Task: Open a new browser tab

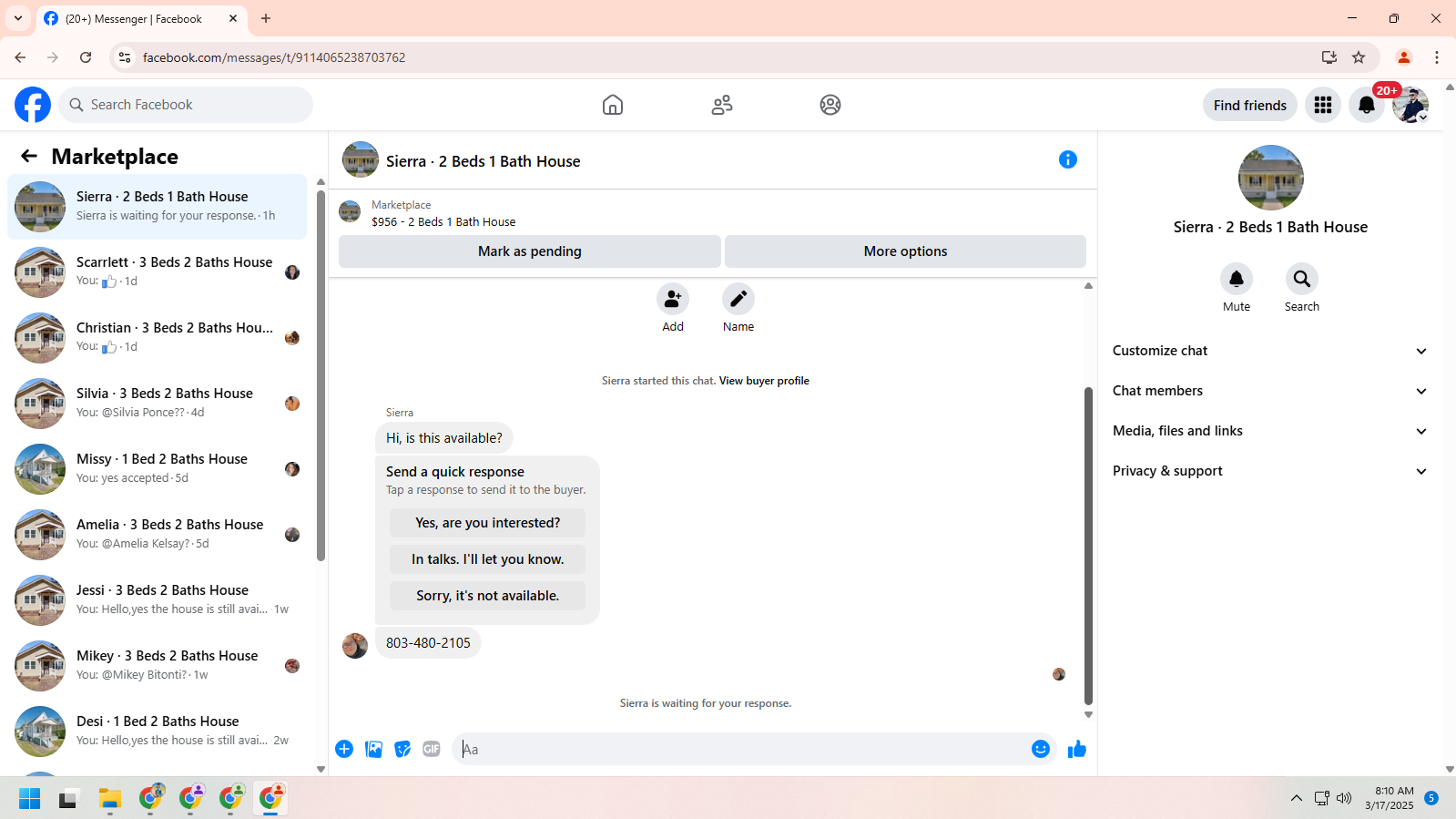Action: point(266,18)
